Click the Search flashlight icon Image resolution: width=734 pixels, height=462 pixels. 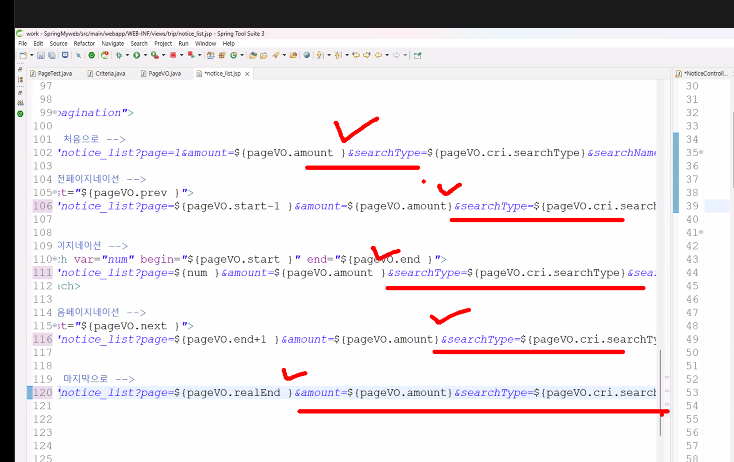tap(276, 55)
